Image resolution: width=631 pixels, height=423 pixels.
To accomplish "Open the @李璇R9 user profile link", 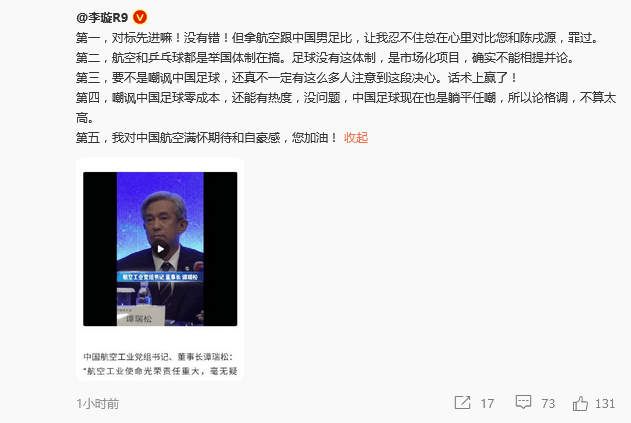I will click(102, 18).
